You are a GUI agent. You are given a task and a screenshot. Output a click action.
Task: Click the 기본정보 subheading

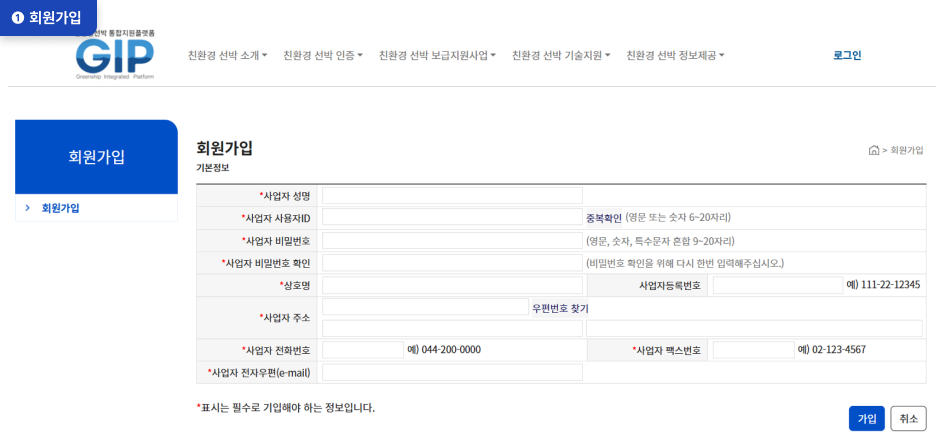point(213,169)
